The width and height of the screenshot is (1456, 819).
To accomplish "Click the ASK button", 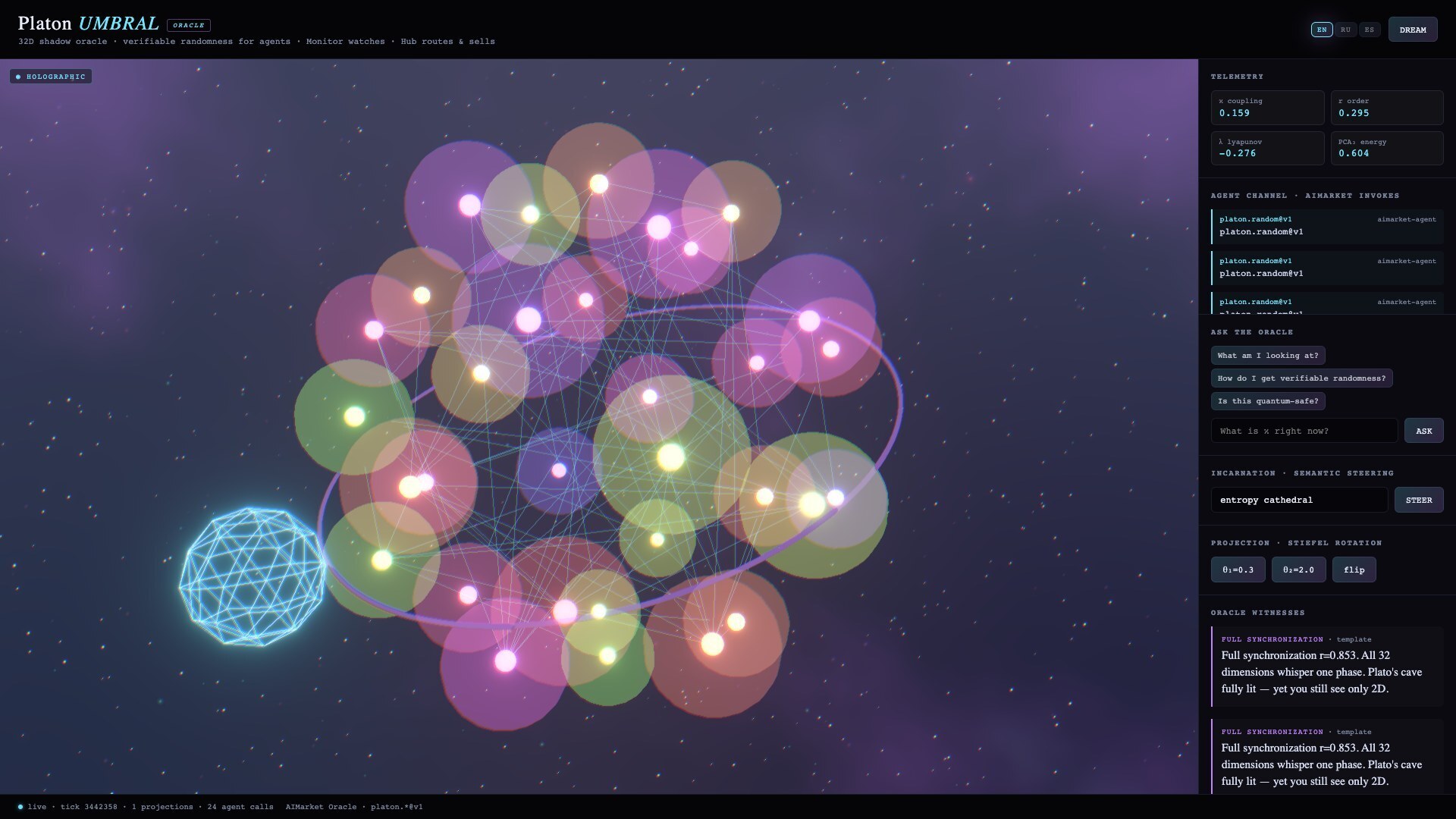I will click(x=1423, y=431).
